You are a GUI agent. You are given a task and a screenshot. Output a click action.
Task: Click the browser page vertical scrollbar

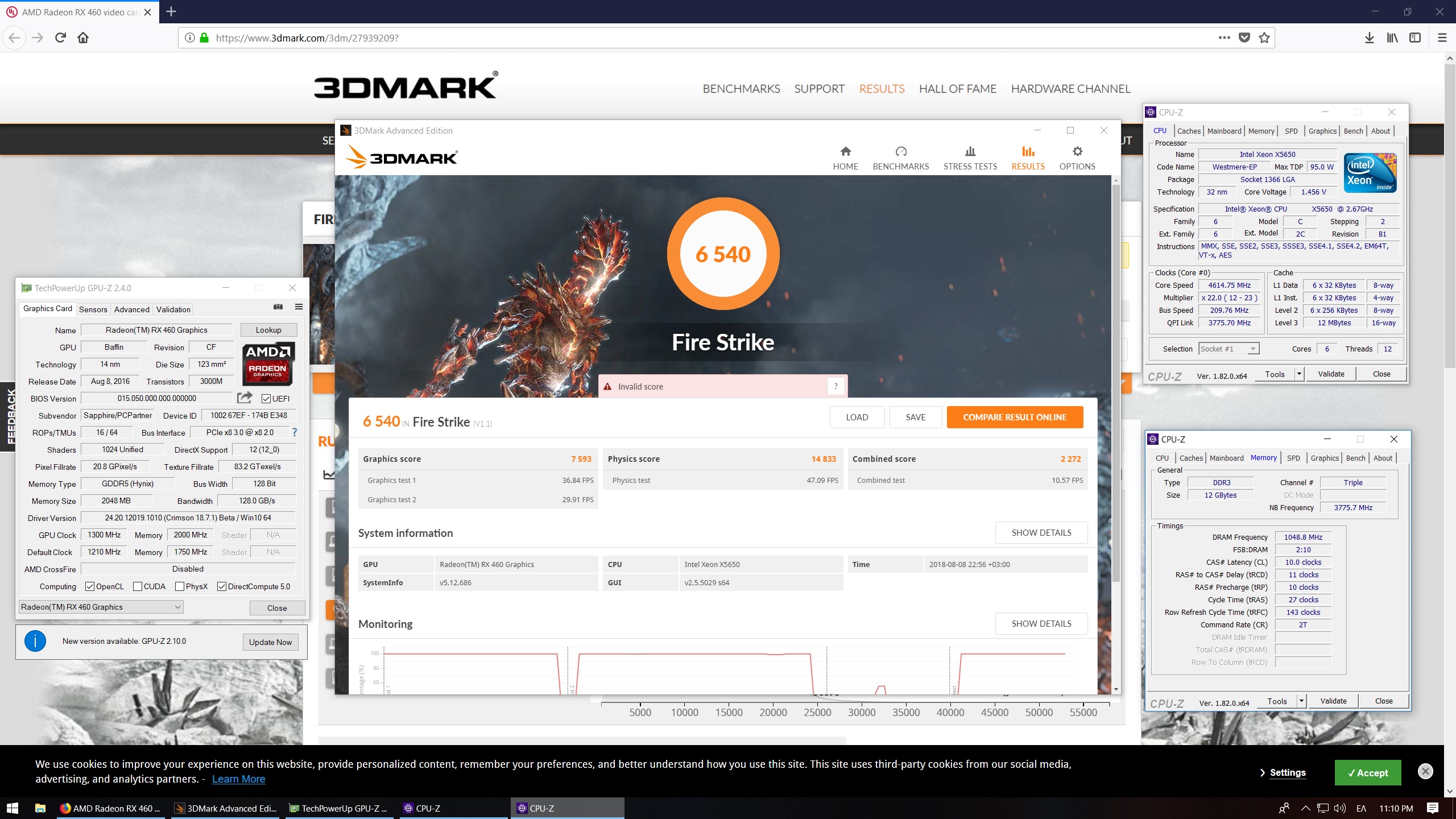click(1450, 216)
